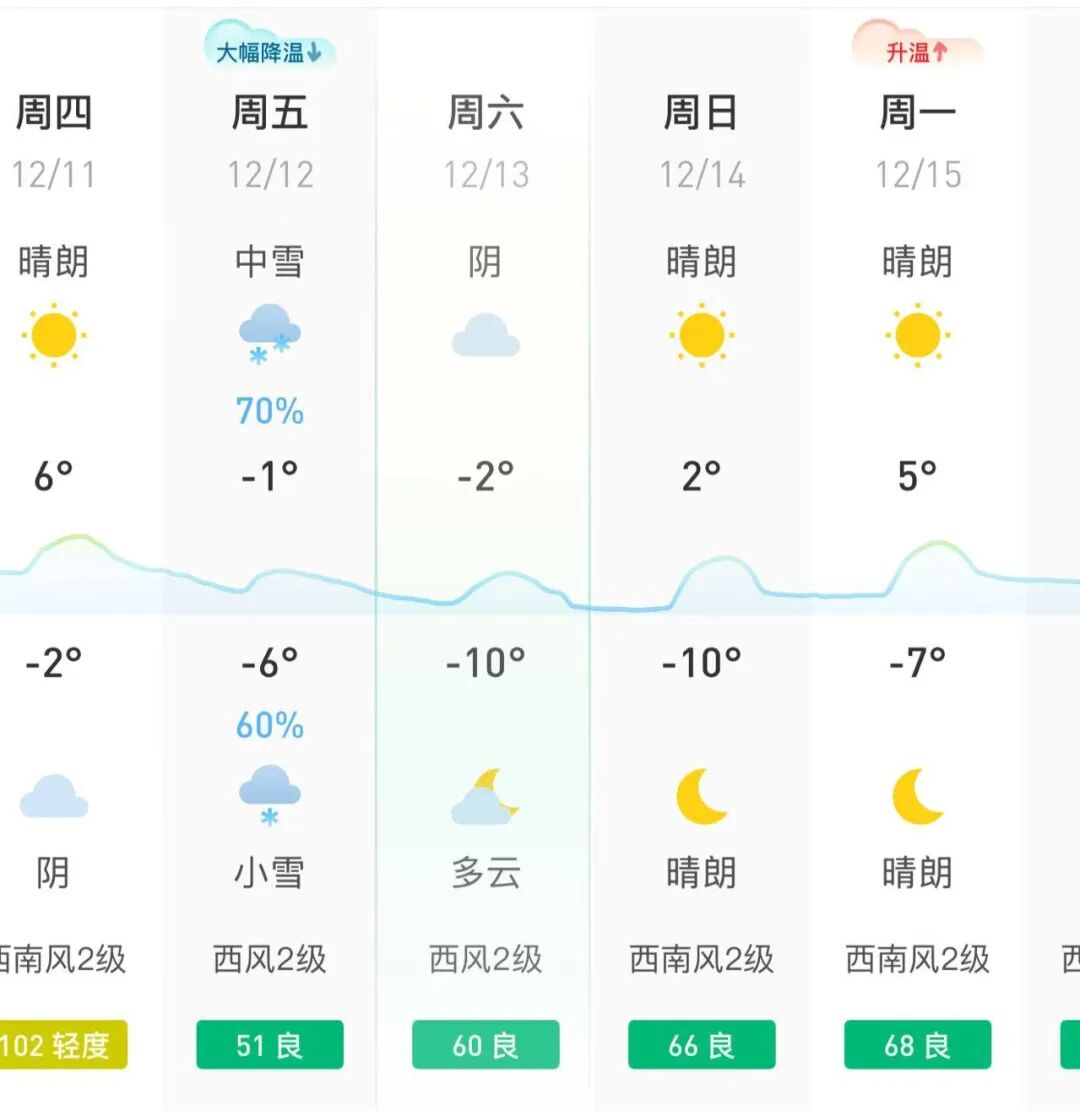The image size is (1080, 1111).
Task: Click Monday's nighttime crescent moon icon
Action: click(917, 796)
